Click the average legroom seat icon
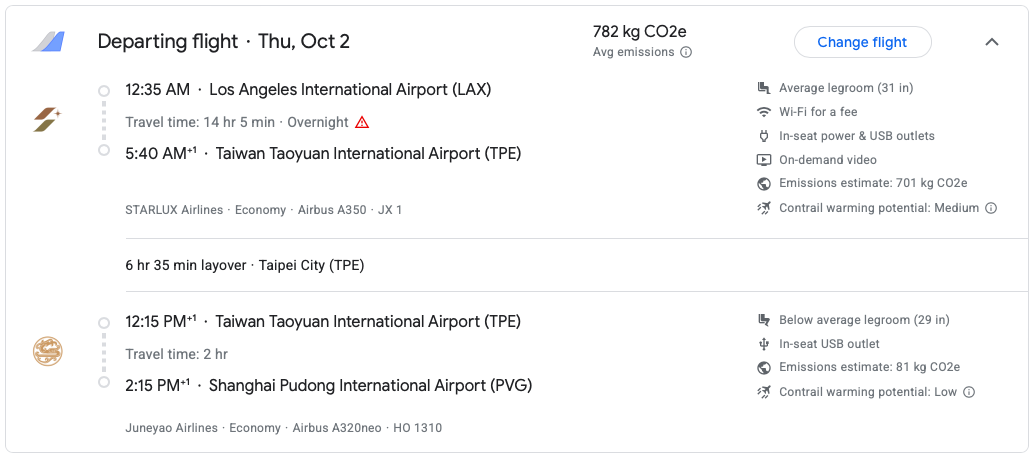The width and height of the screenshot is (1034, 456). coord(764,88)
